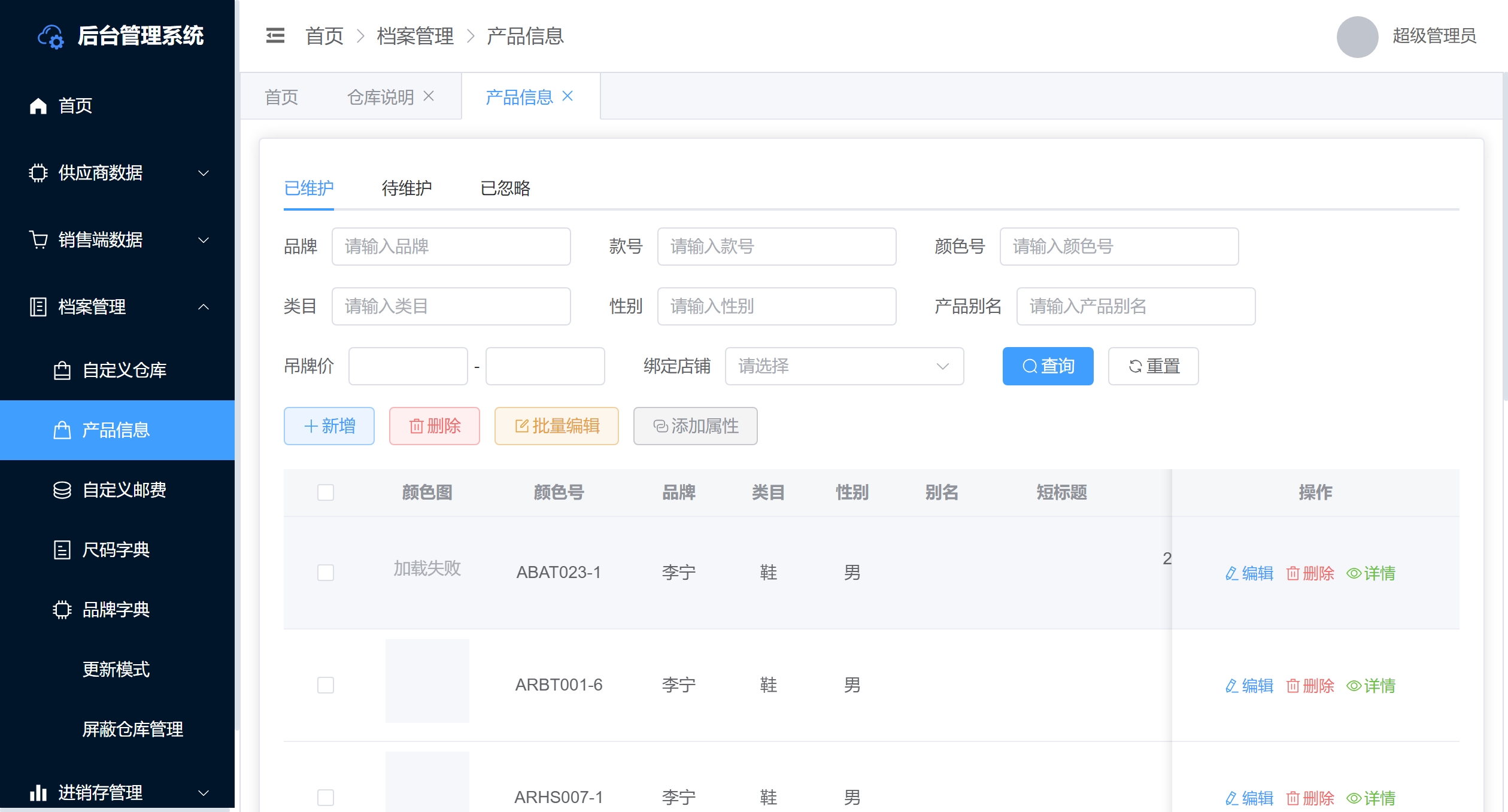Expand the 销售端数据 menu chevron

[x=204, y=240]
